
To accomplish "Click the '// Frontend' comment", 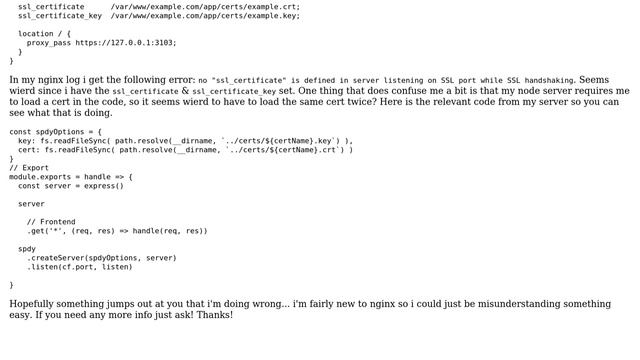I will click(51, 222).
